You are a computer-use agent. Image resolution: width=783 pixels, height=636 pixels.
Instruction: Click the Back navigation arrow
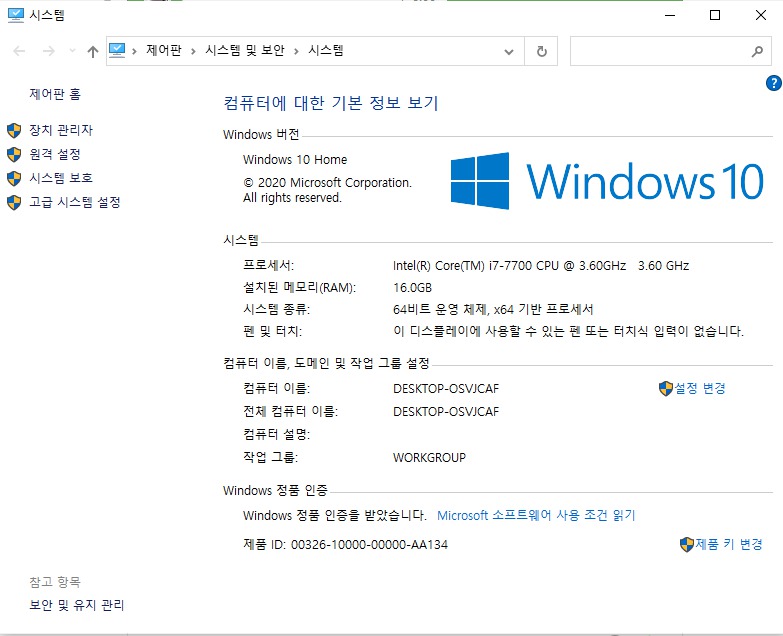click(x=19, y=51)
